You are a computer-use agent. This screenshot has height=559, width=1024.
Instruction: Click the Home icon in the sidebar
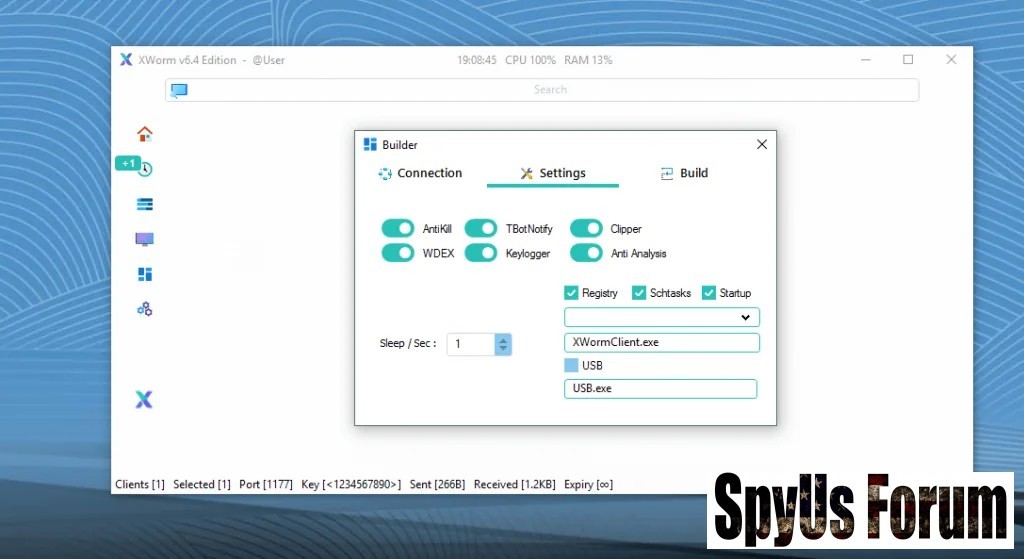point(145,134)
